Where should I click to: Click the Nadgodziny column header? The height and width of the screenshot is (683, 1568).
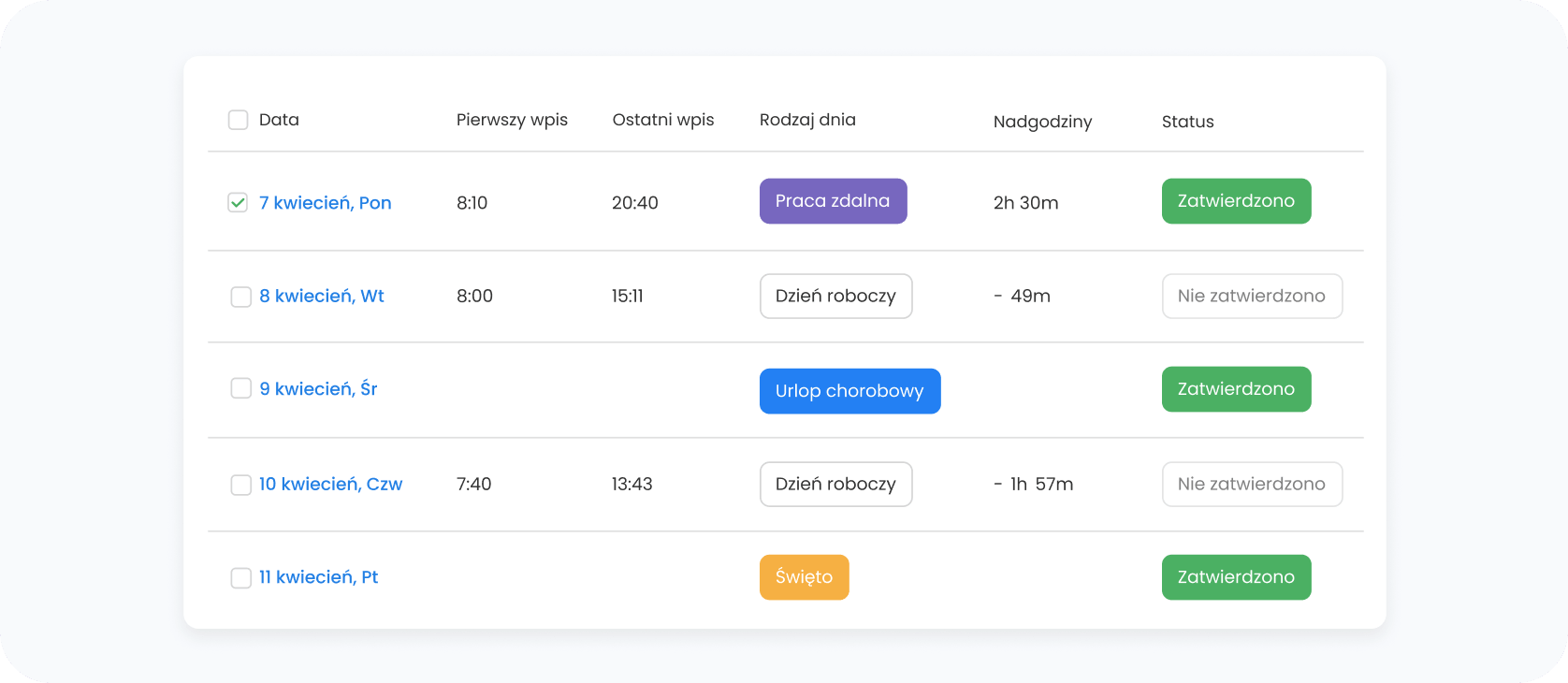(1042, 122)
